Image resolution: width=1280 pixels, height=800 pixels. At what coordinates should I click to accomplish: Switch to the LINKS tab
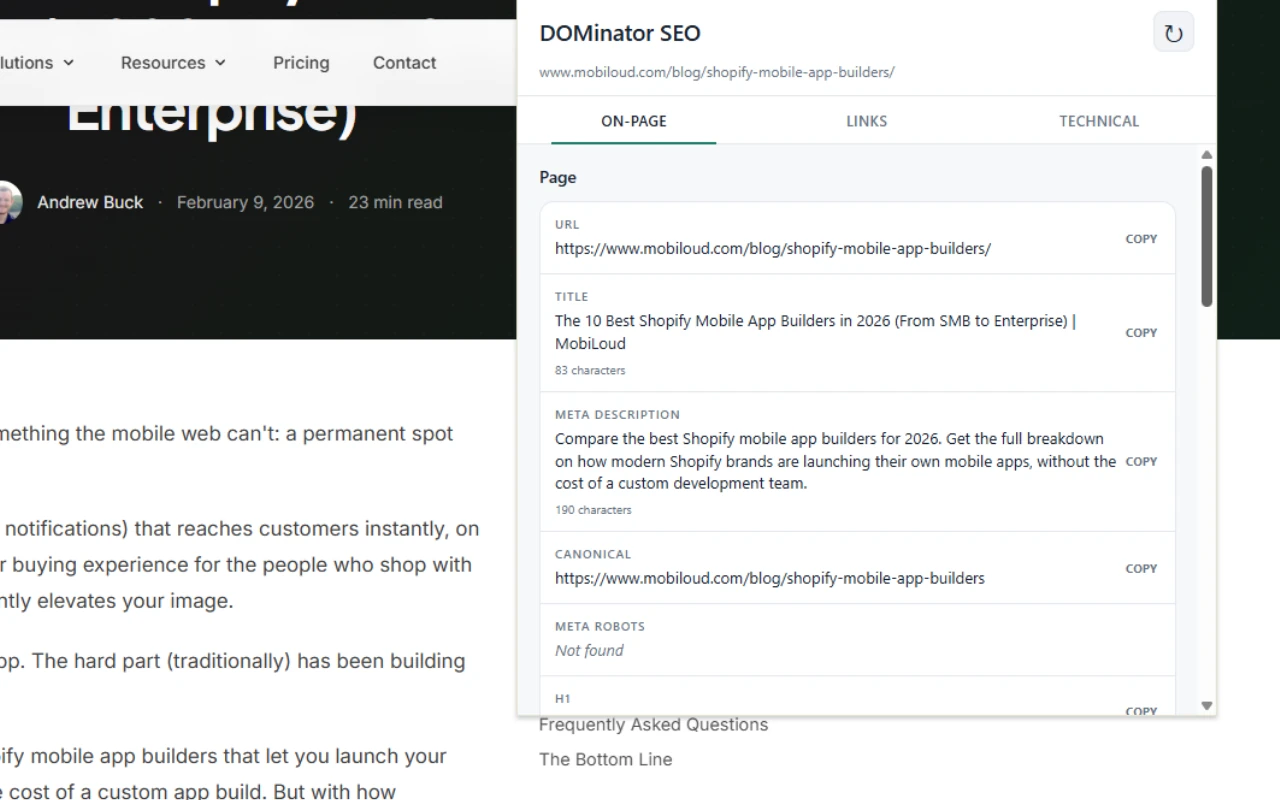point(866,121)
